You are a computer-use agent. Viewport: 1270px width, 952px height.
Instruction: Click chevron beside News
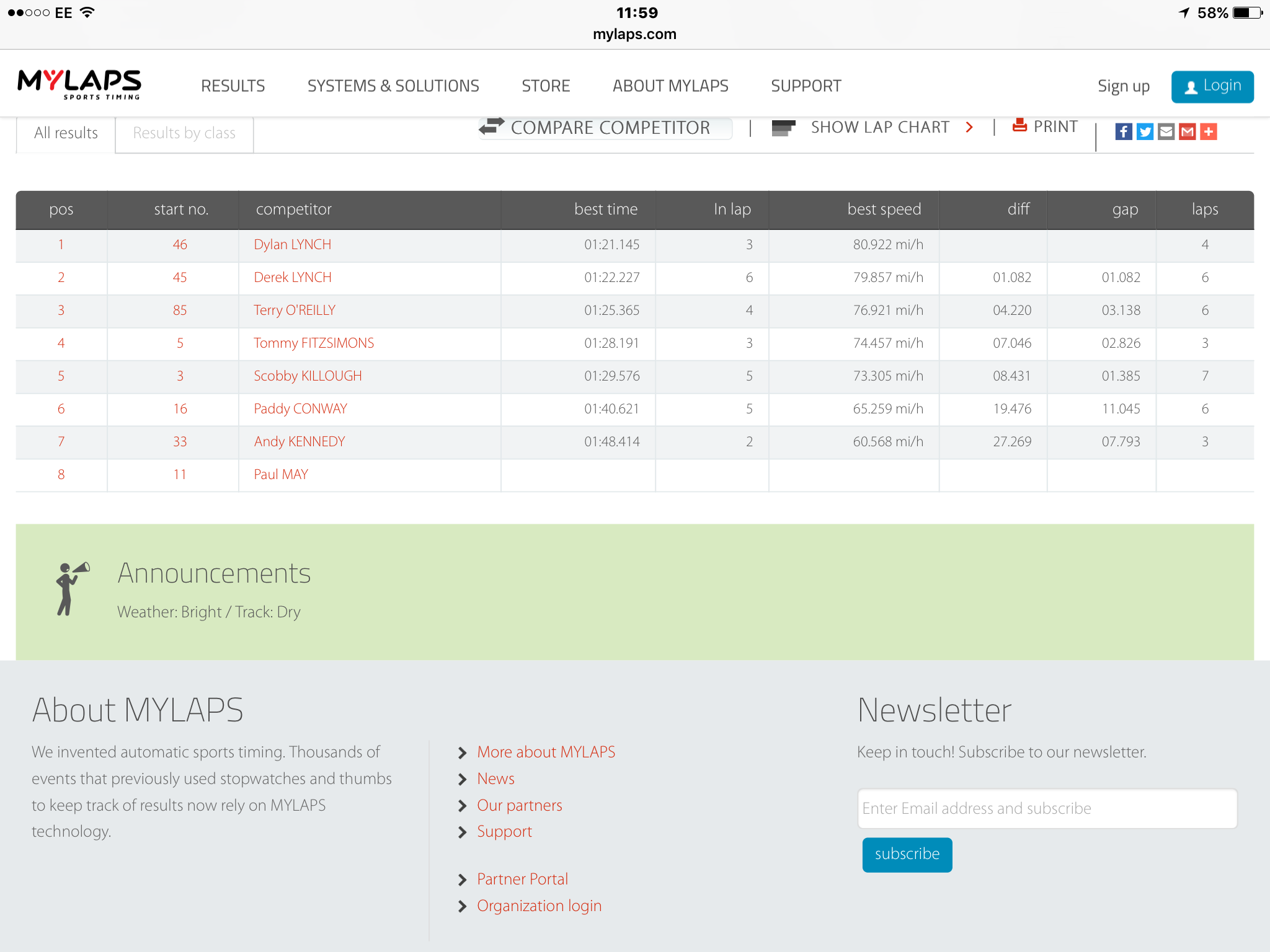pyautogui.click(x=462, y=779)
